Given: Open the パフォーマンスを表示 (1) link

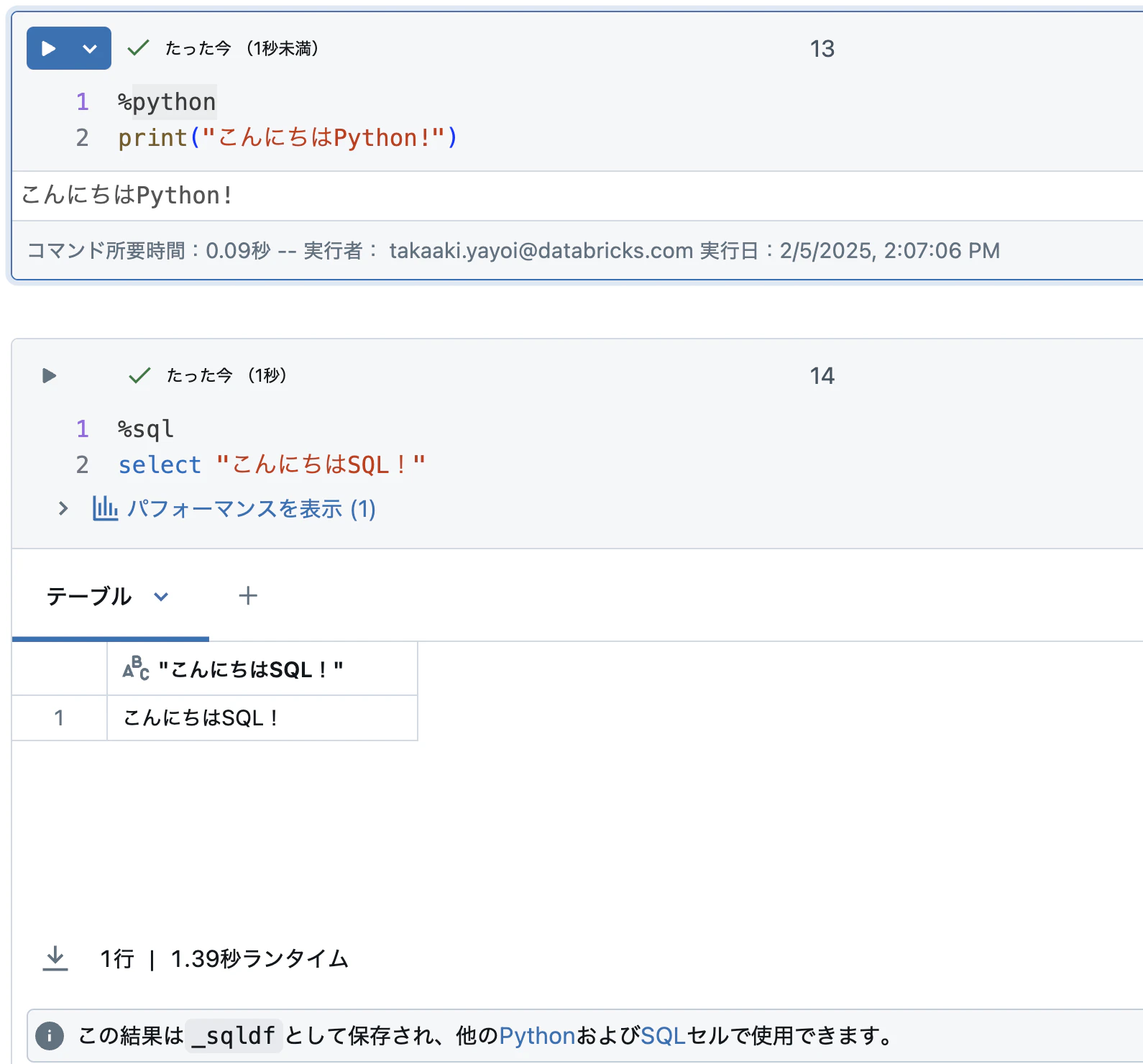Looking at the screenshot, I should point(252,508).
